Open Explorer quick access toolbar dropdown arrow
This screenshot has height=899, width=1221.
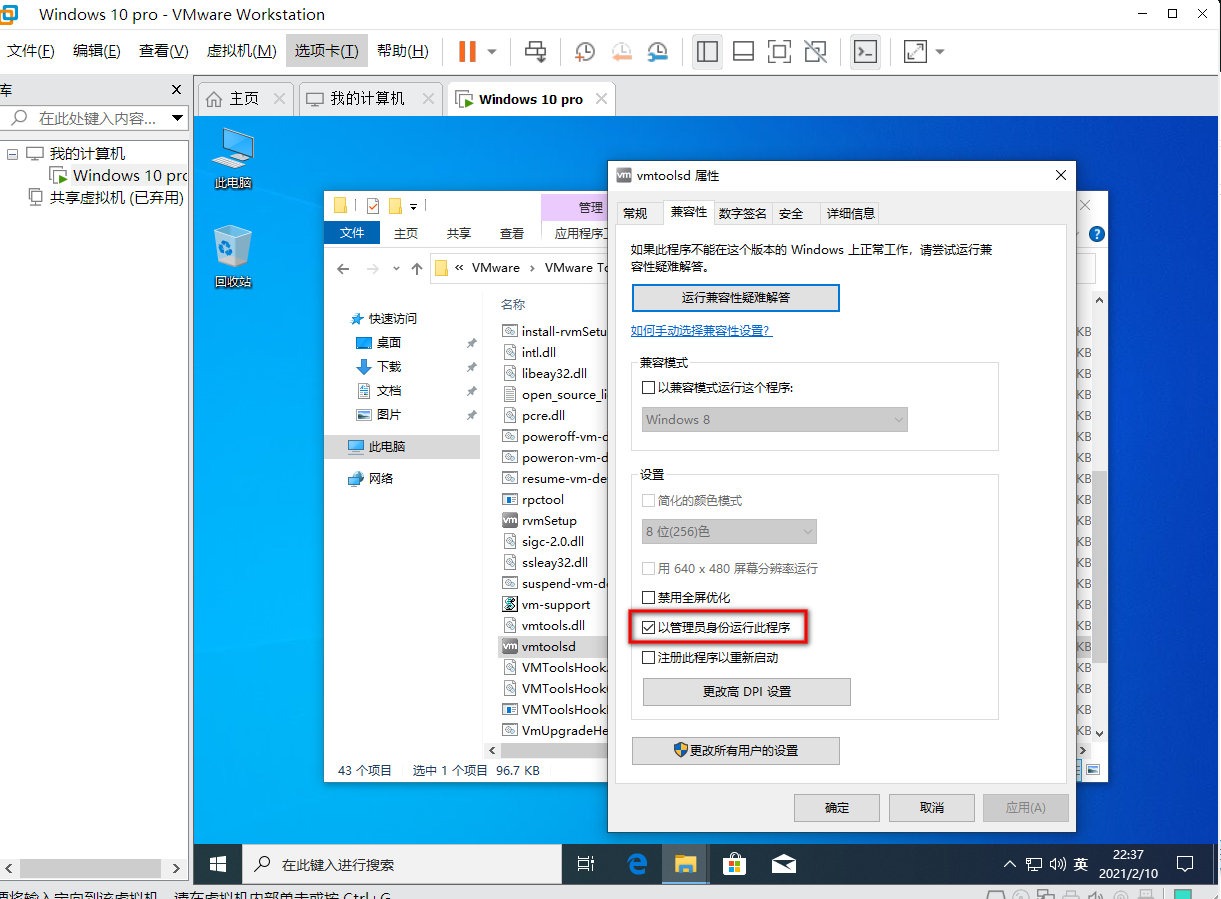click(413, 207)
